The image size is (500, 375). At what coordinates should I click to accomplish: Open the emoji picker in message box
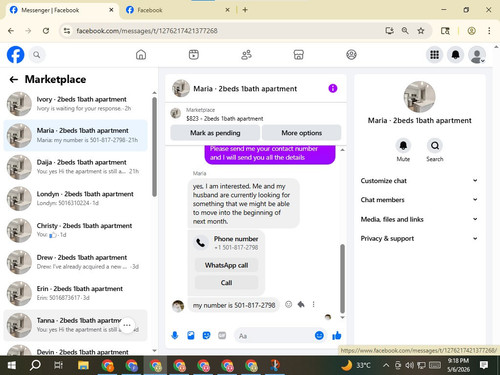coord(319,335)
